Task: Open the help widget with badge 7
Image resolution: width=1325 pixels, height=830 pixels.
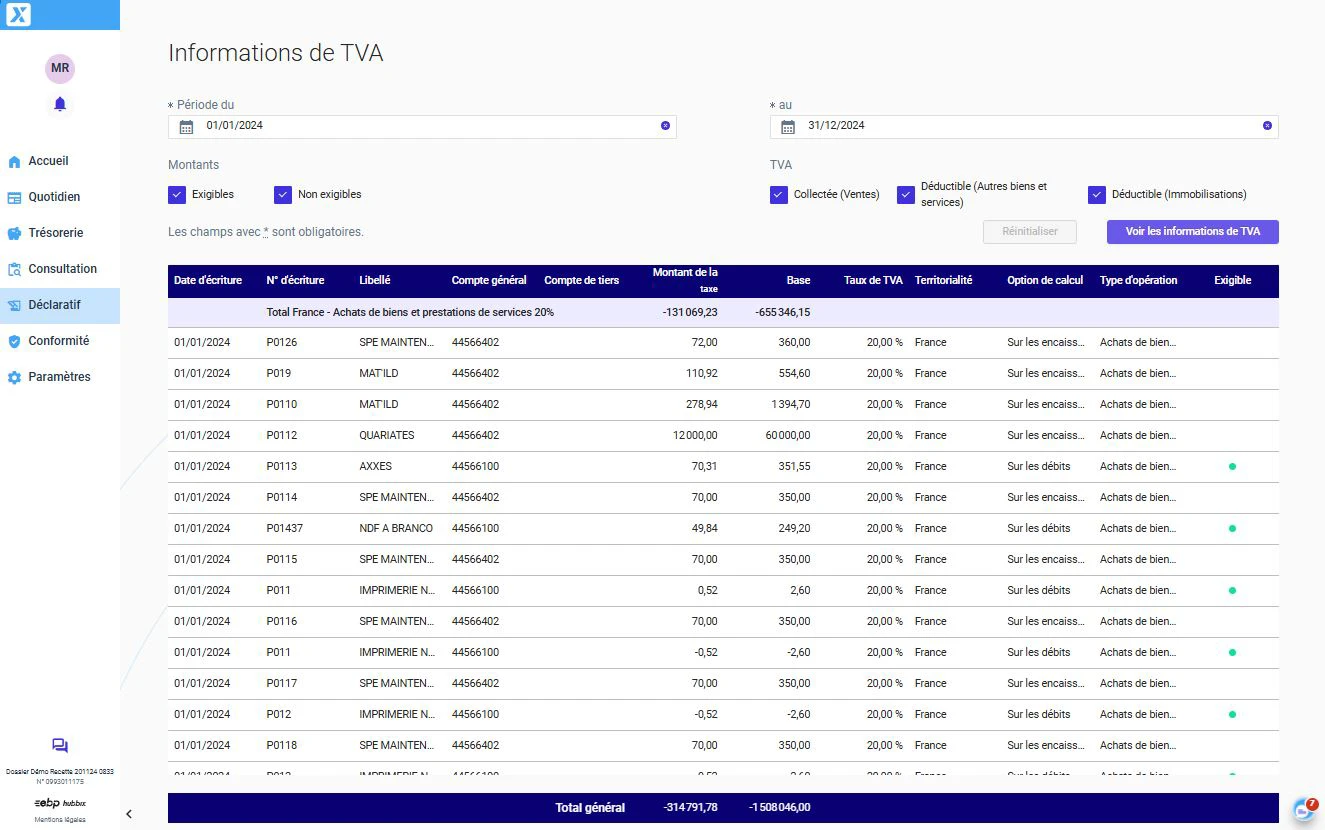Action: coord(1304,809)
